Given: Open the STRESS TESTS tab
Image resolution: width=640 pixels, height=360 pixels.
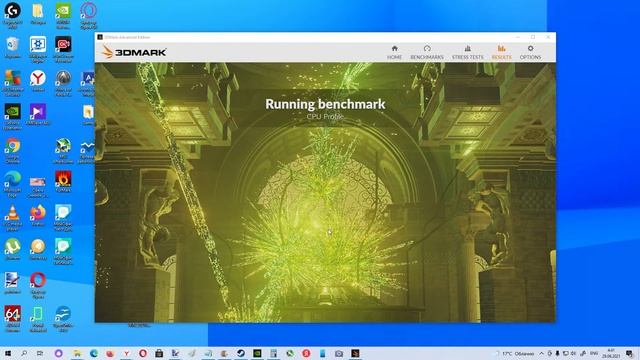Looking at the screenshot, I should pos(468,52).
